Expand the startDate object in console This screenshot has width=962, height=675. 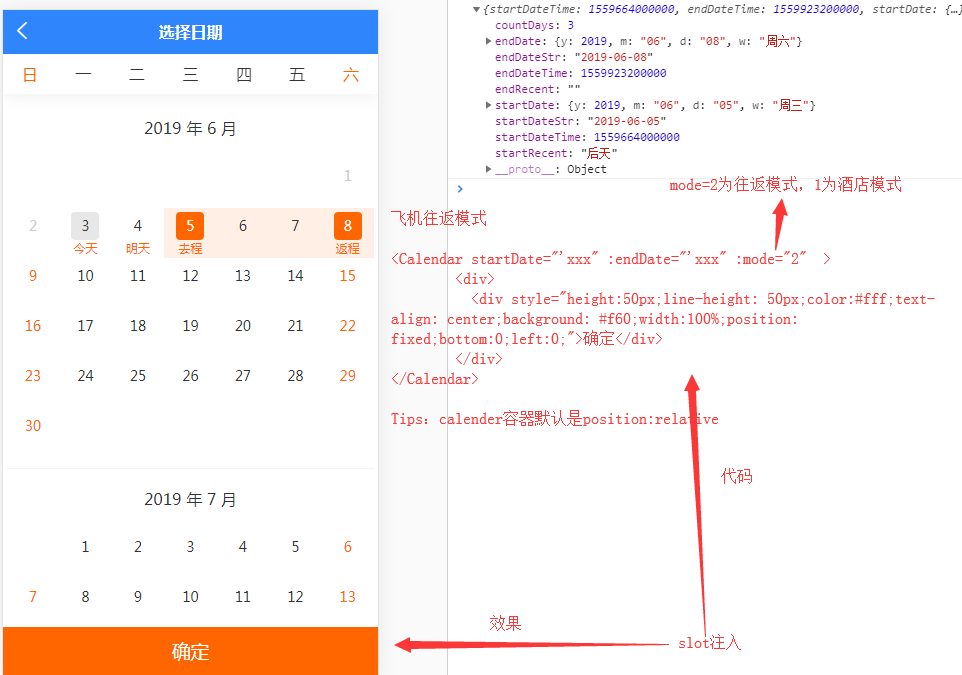488,105
